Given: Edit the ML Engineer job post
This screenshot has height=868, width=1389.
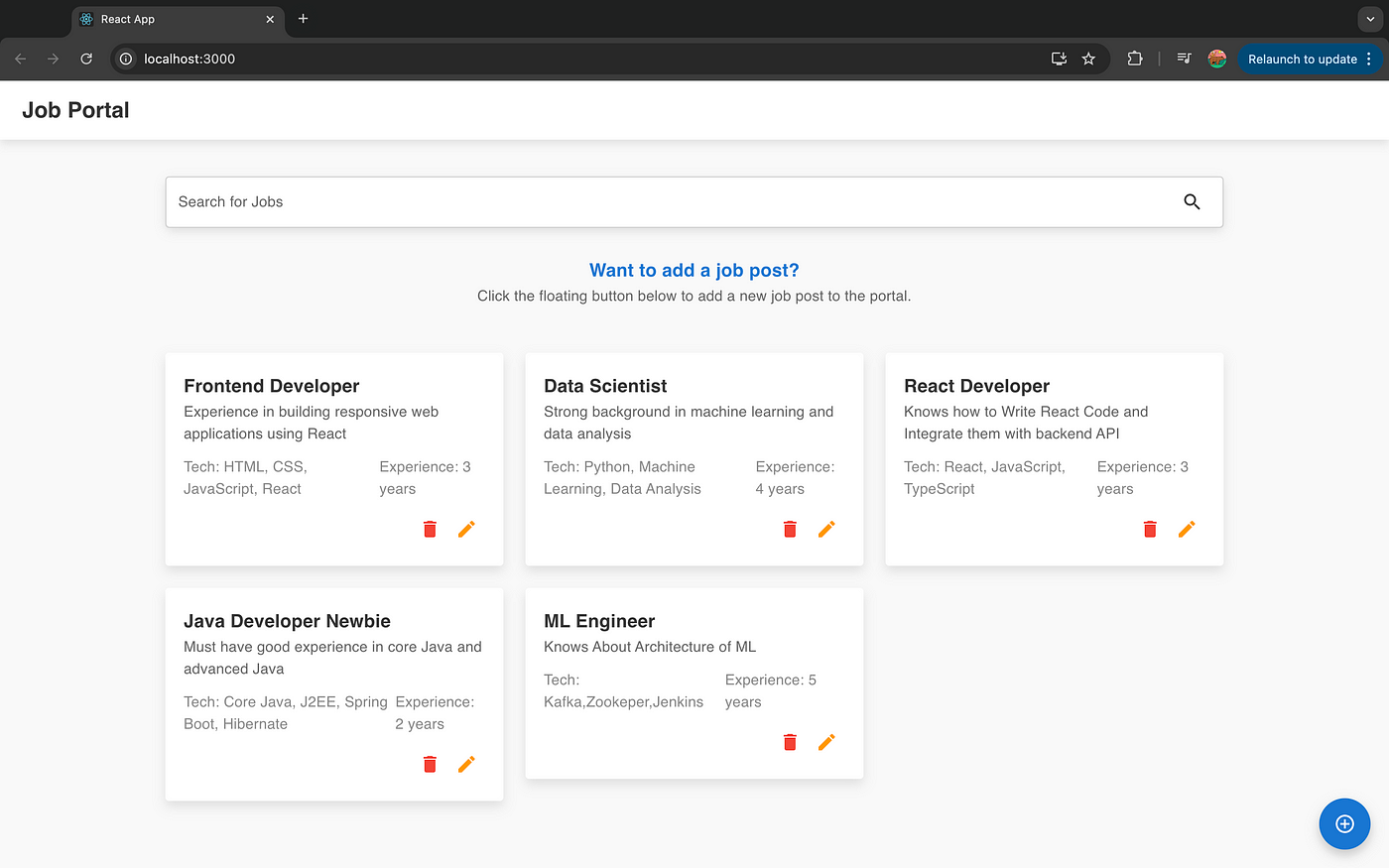Looking at the screenshot, I should point(826,742).
